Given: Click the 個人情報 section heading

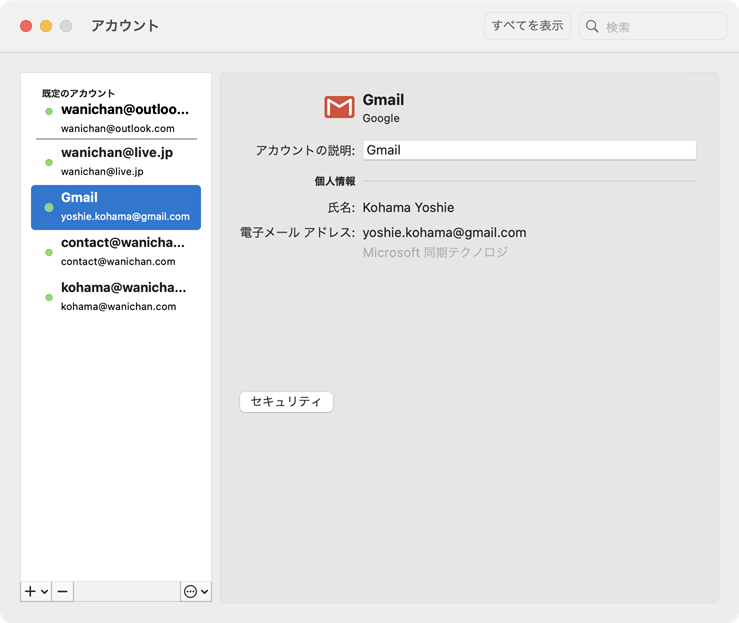Looking at the screenshot, I should tap(335, 181).
